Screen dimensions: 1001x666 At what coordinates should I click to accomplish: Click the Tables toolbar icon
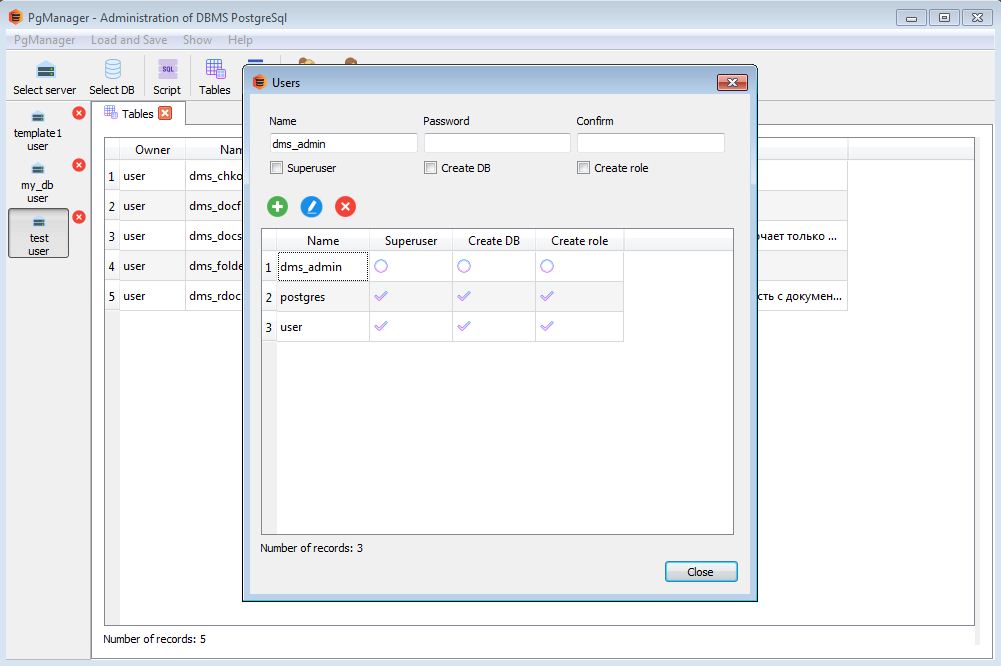coord(214,70)
